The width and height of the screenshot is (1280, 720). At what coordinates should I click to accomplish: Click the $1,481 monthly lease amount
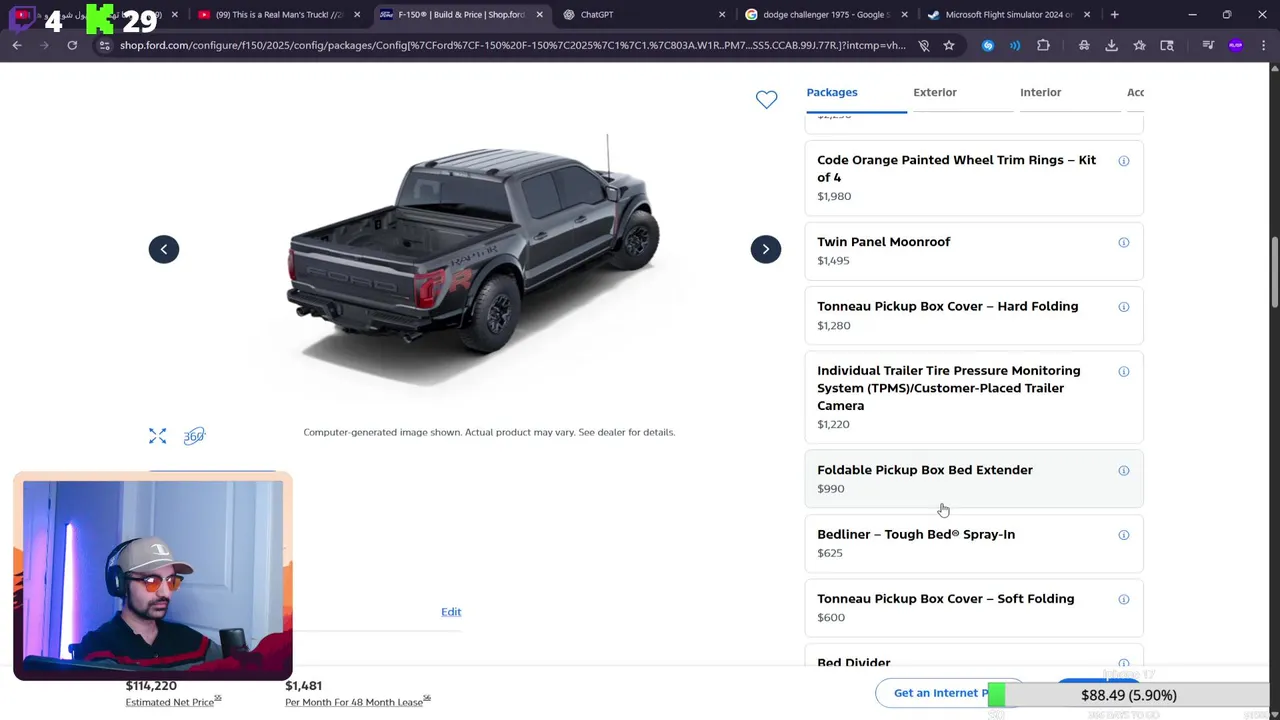303,686
